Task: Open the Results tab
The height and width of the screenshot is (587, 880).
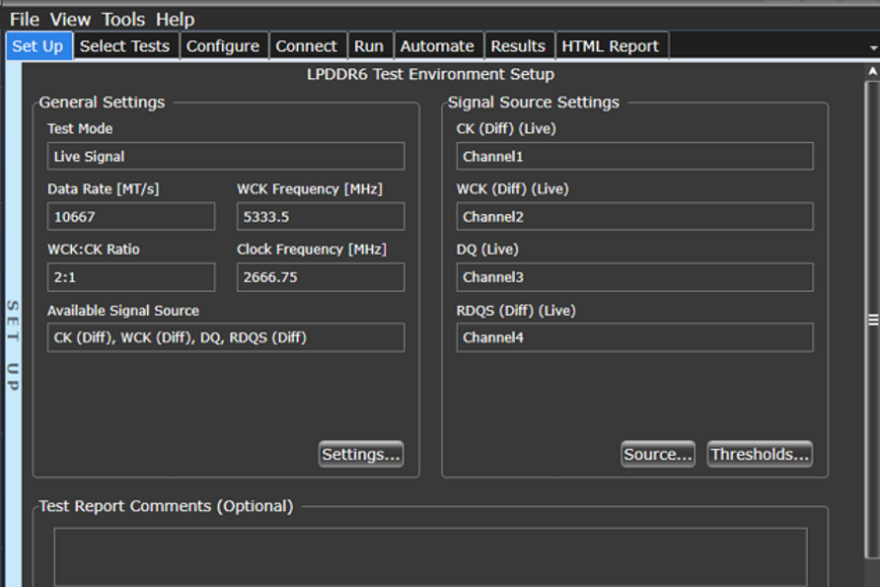Action: pos(518,46)
